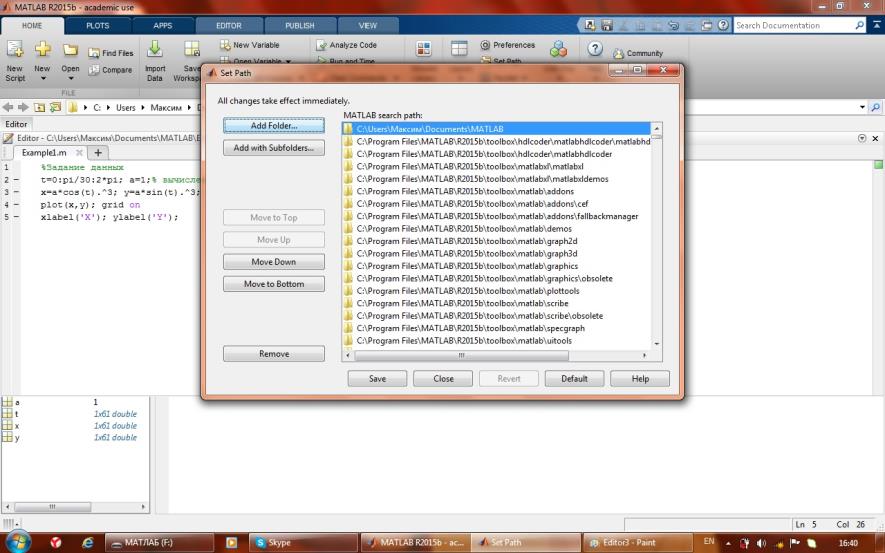Switch to the PUBLISH tab
The width and height of the screenshot is (885, 553).
(300, 26)
